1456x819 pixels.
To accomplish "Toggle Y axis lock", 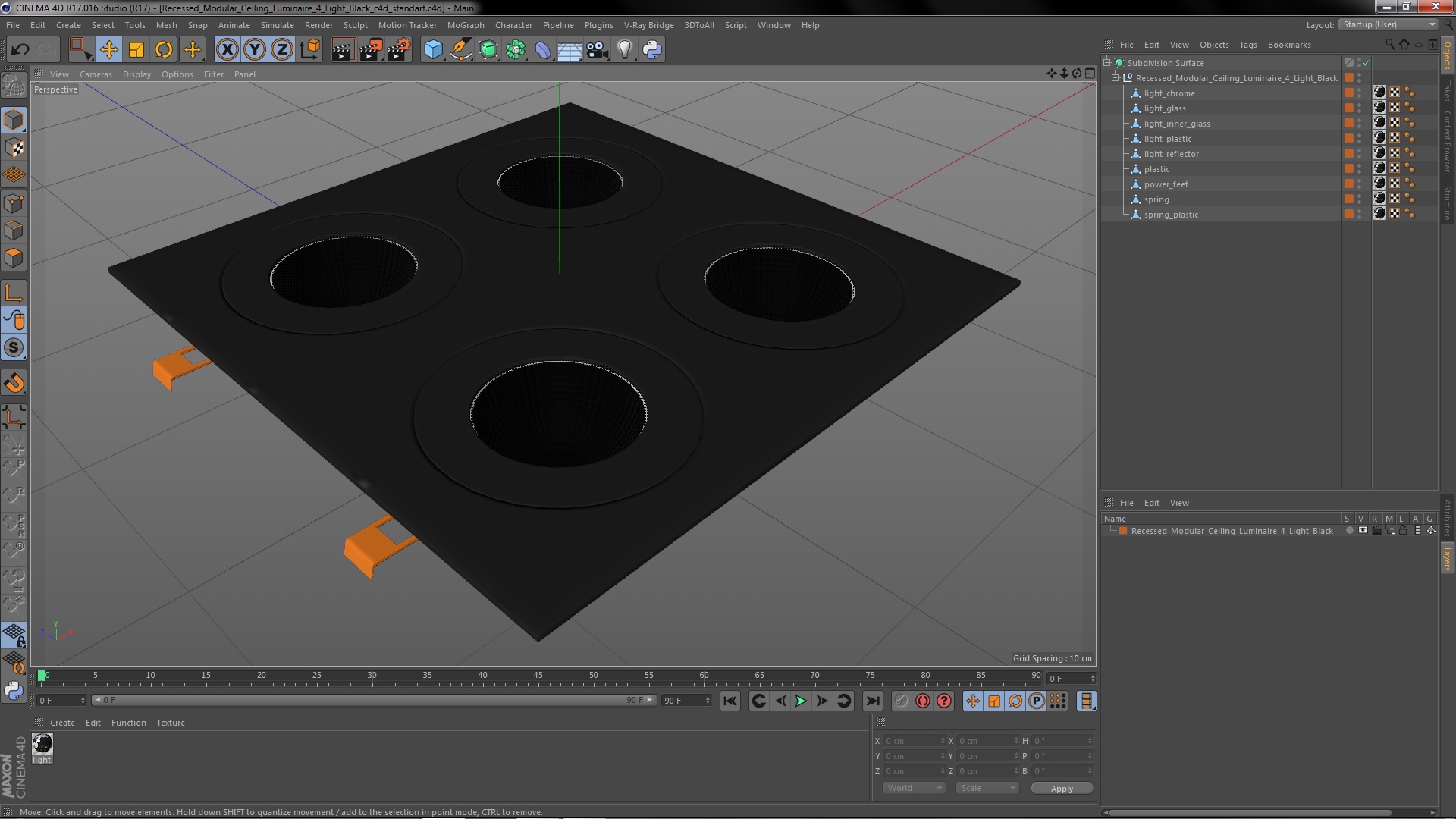I will coord(255,50).
